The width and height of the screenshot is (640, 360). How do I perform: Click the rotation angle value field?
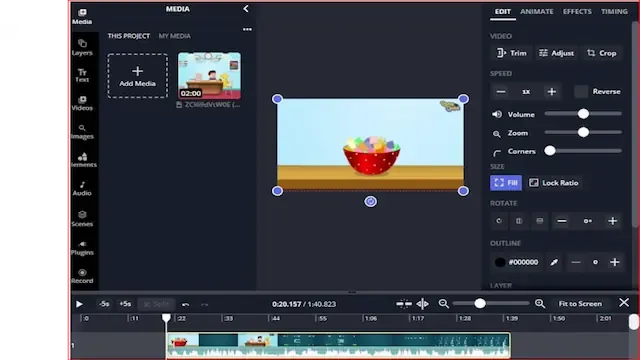[587, 221]
